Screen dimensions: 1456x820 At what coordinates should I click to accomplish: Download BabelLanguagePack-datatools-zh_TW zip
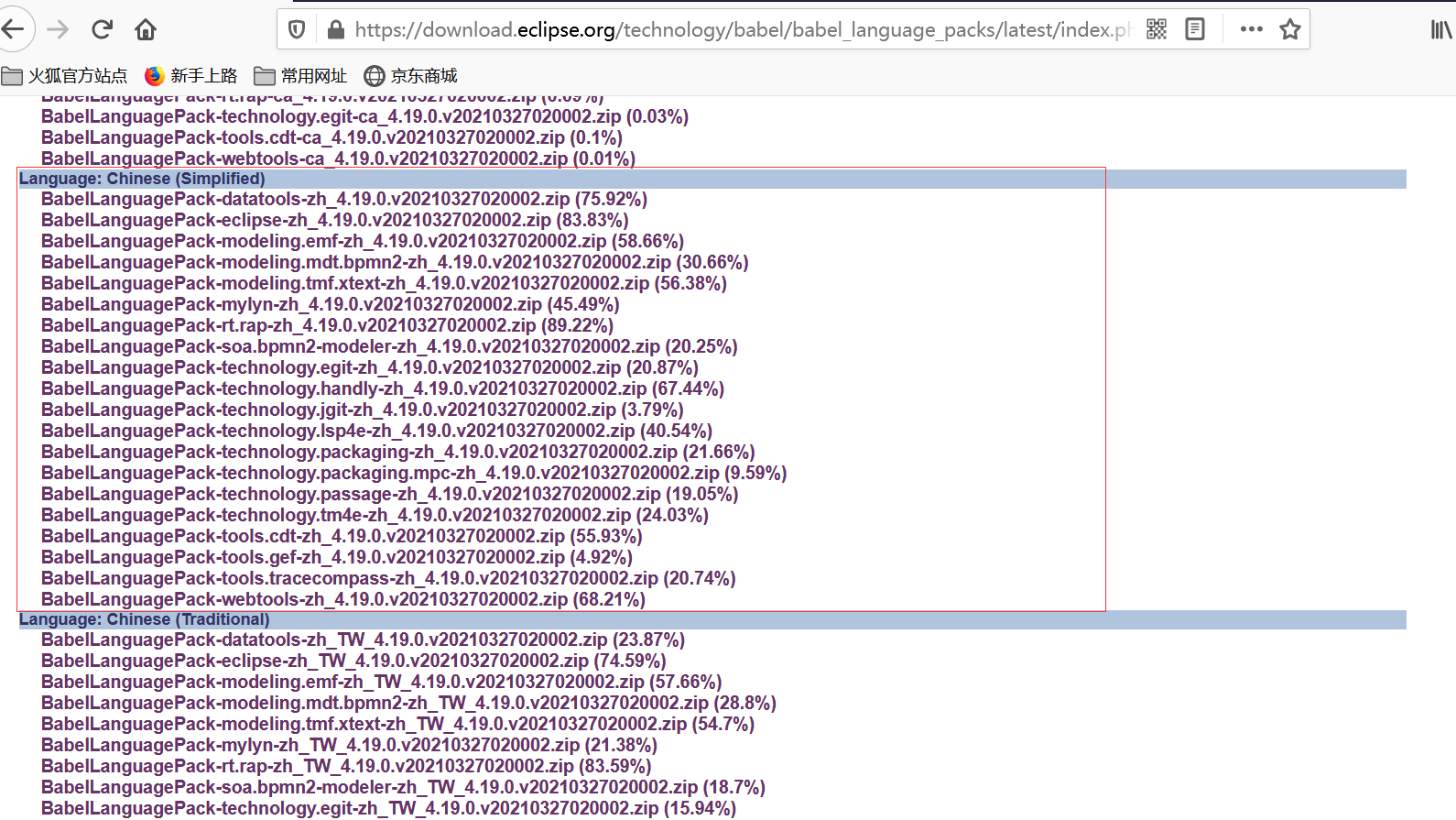click(363, 640)
